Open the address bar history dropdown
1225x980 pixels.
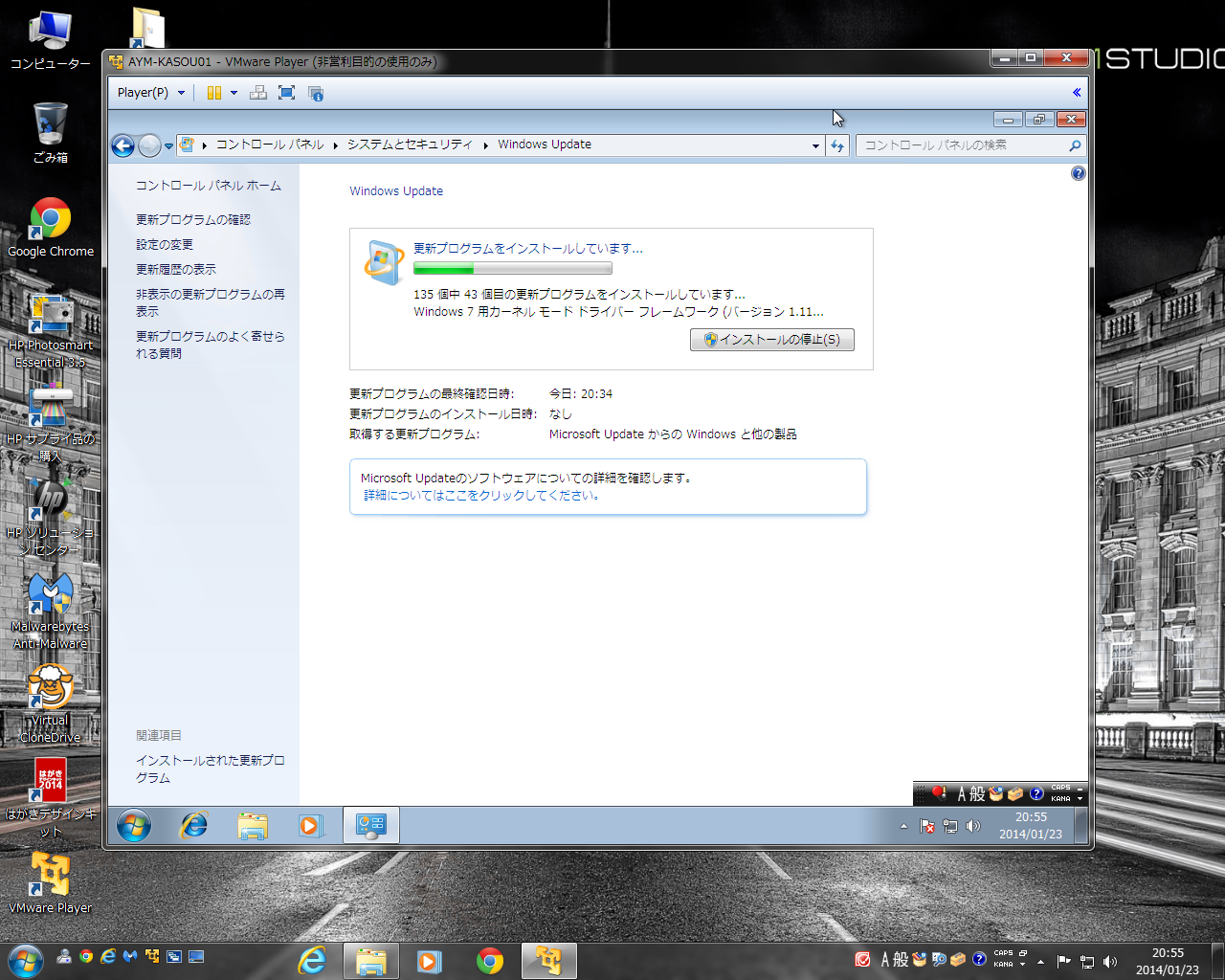tap(815, 145)
